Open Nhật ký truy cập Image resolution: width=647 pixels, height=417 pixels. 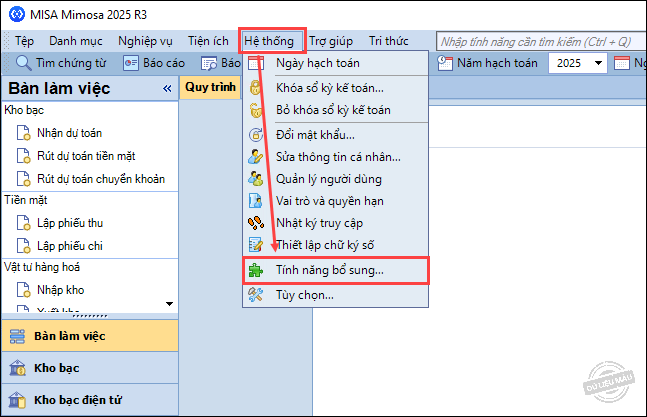pos(335,223)
